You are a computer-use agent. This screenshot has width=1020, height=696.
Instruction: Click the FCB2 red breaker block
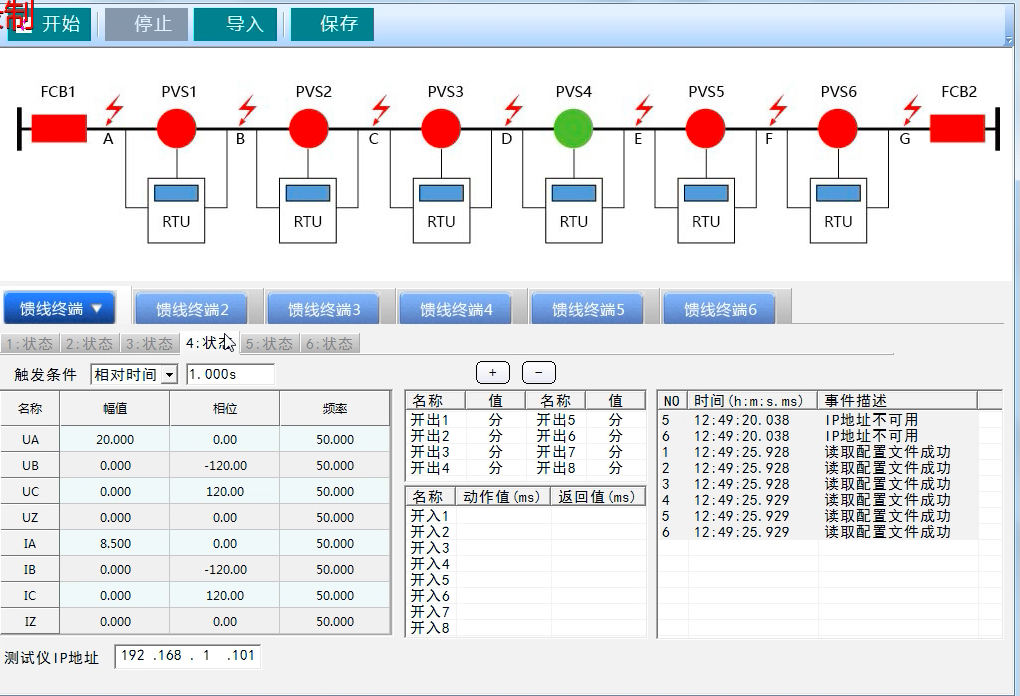957,129
